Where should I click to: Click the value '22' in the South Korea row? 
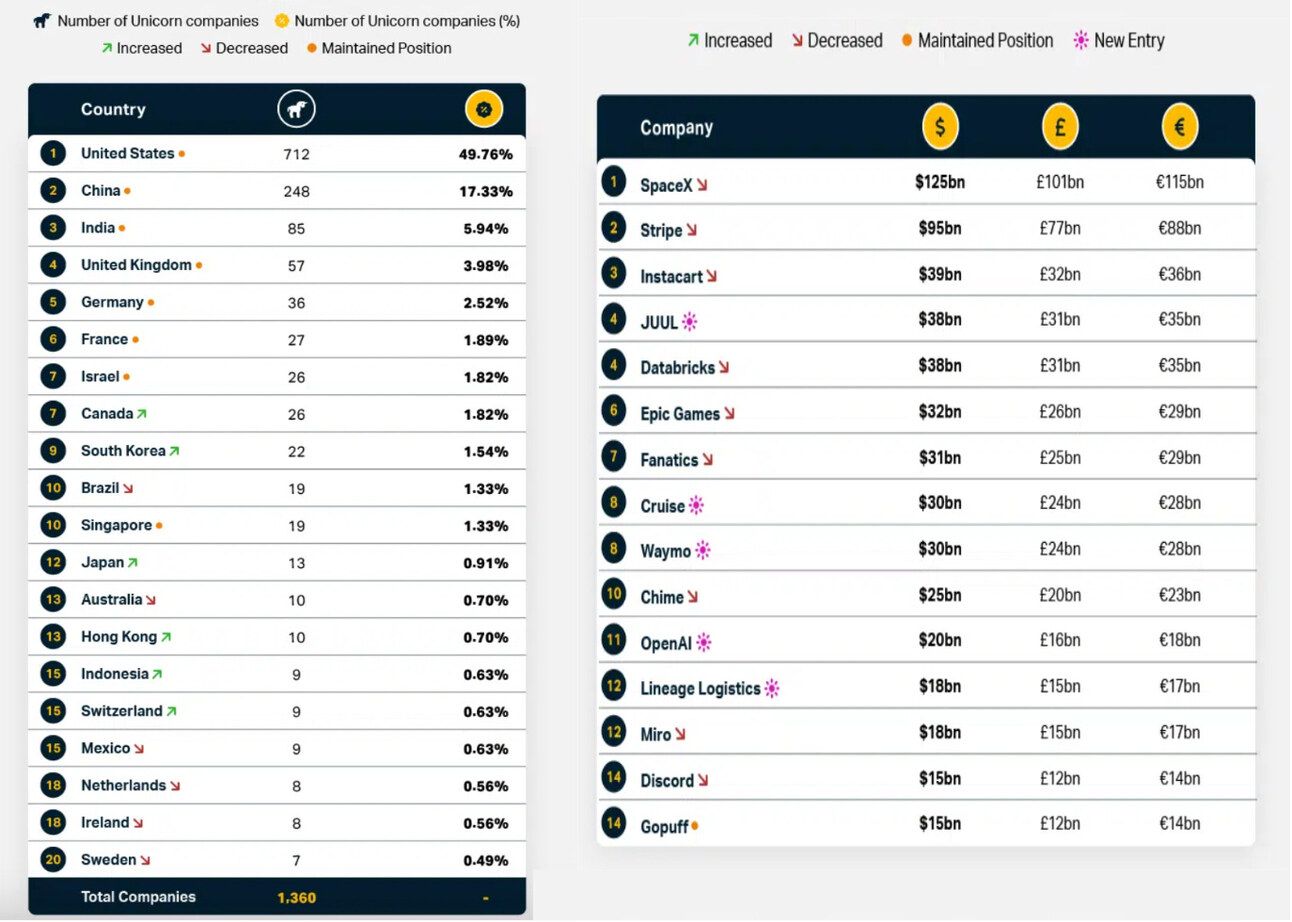click(x=296, y=451)
